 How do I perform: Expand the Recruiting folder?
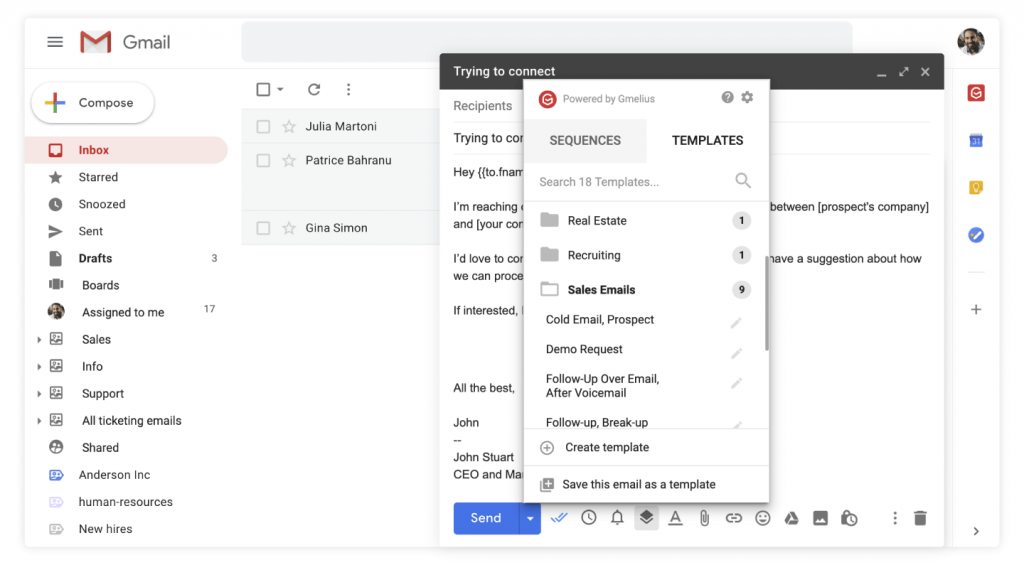point(645,255)
